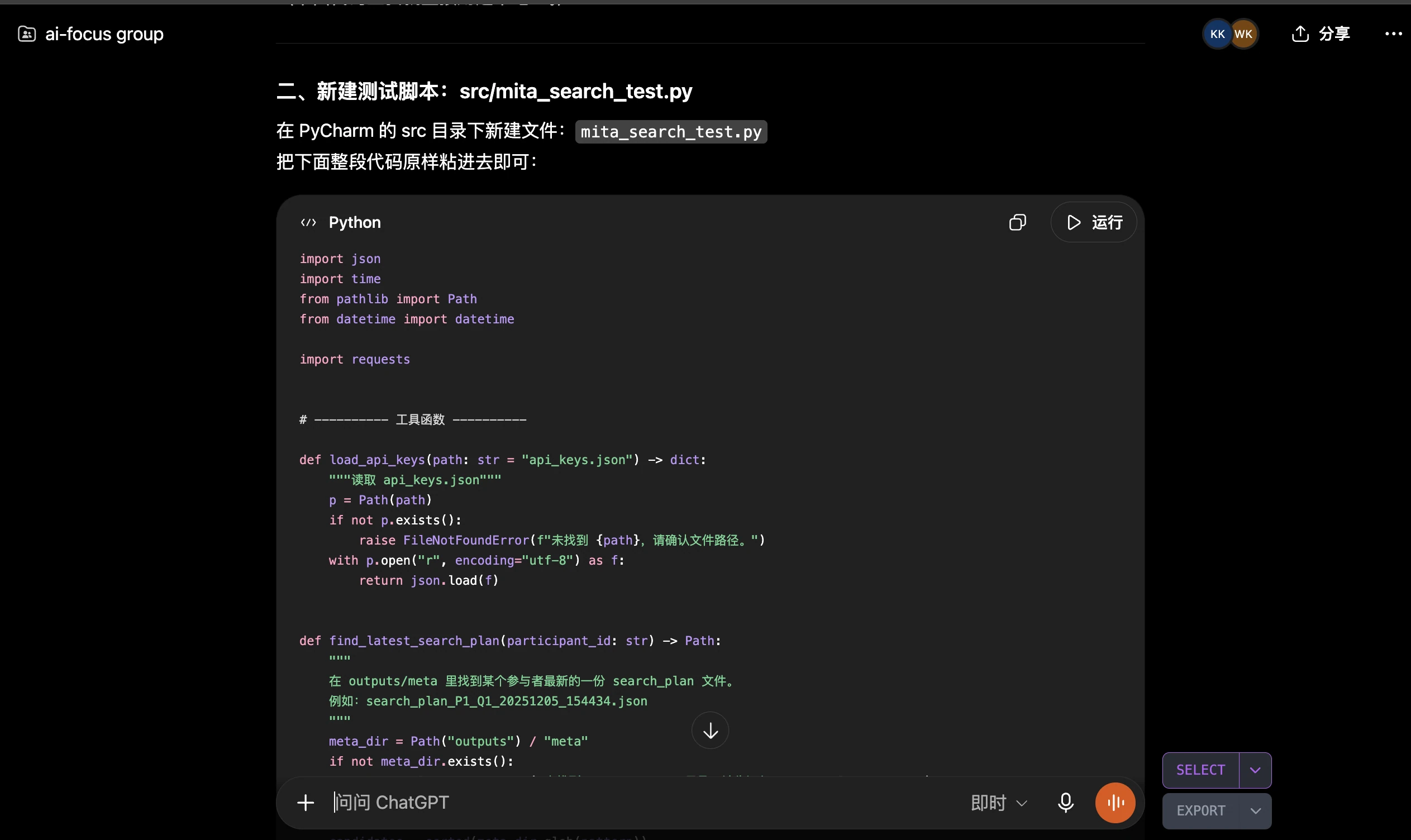Click the line 'def find_latest_search_plan'

point(510,641)
